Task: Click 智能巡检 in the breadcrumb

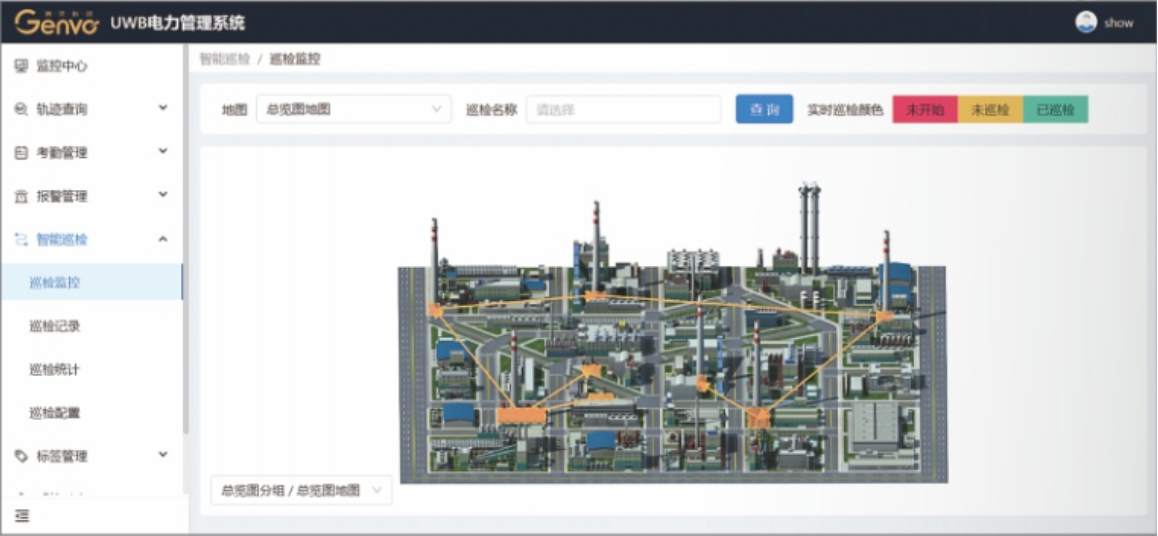Action: coord(225,59)
